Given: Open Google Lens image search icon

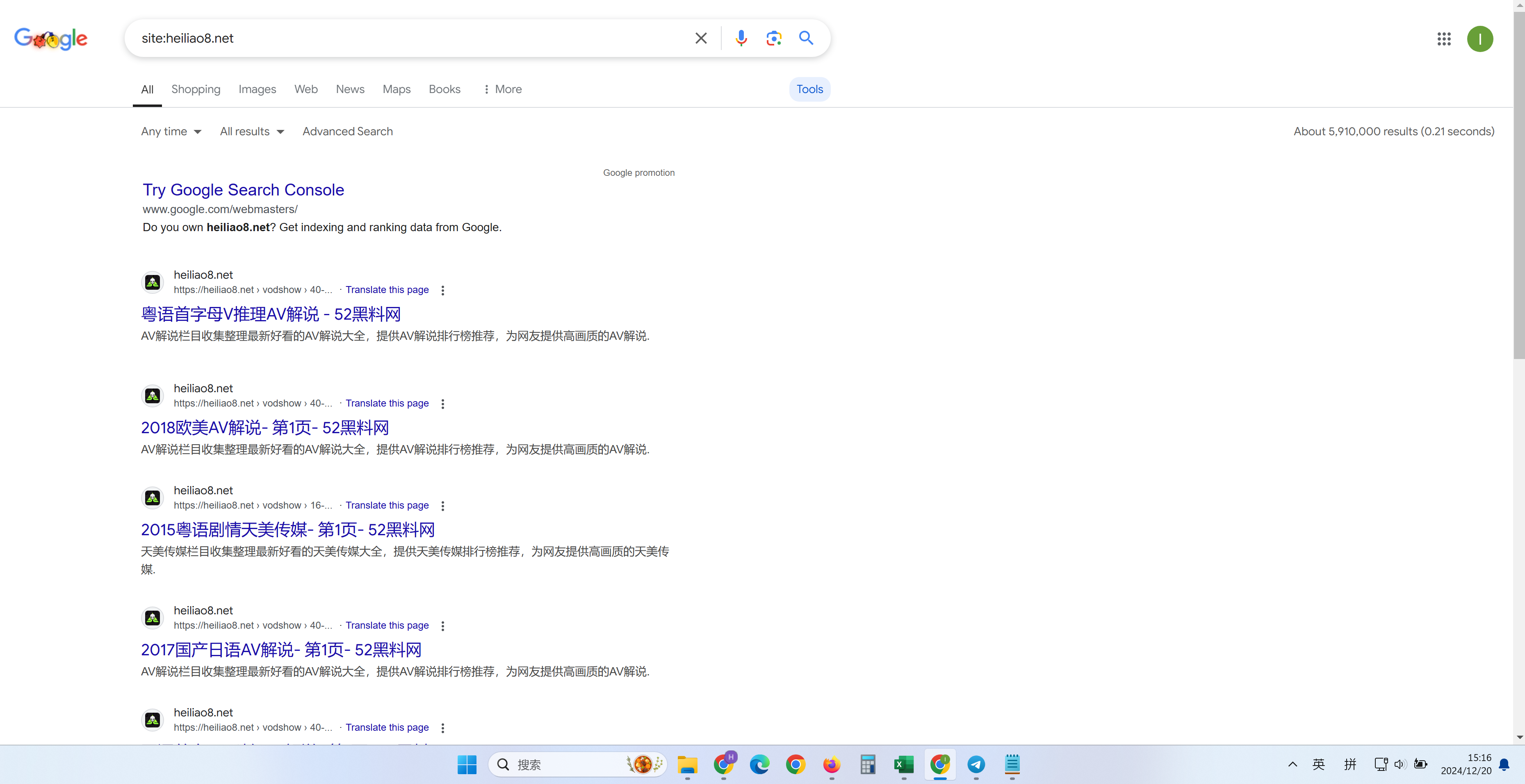Looking at the screenshot, I should 774,39.
